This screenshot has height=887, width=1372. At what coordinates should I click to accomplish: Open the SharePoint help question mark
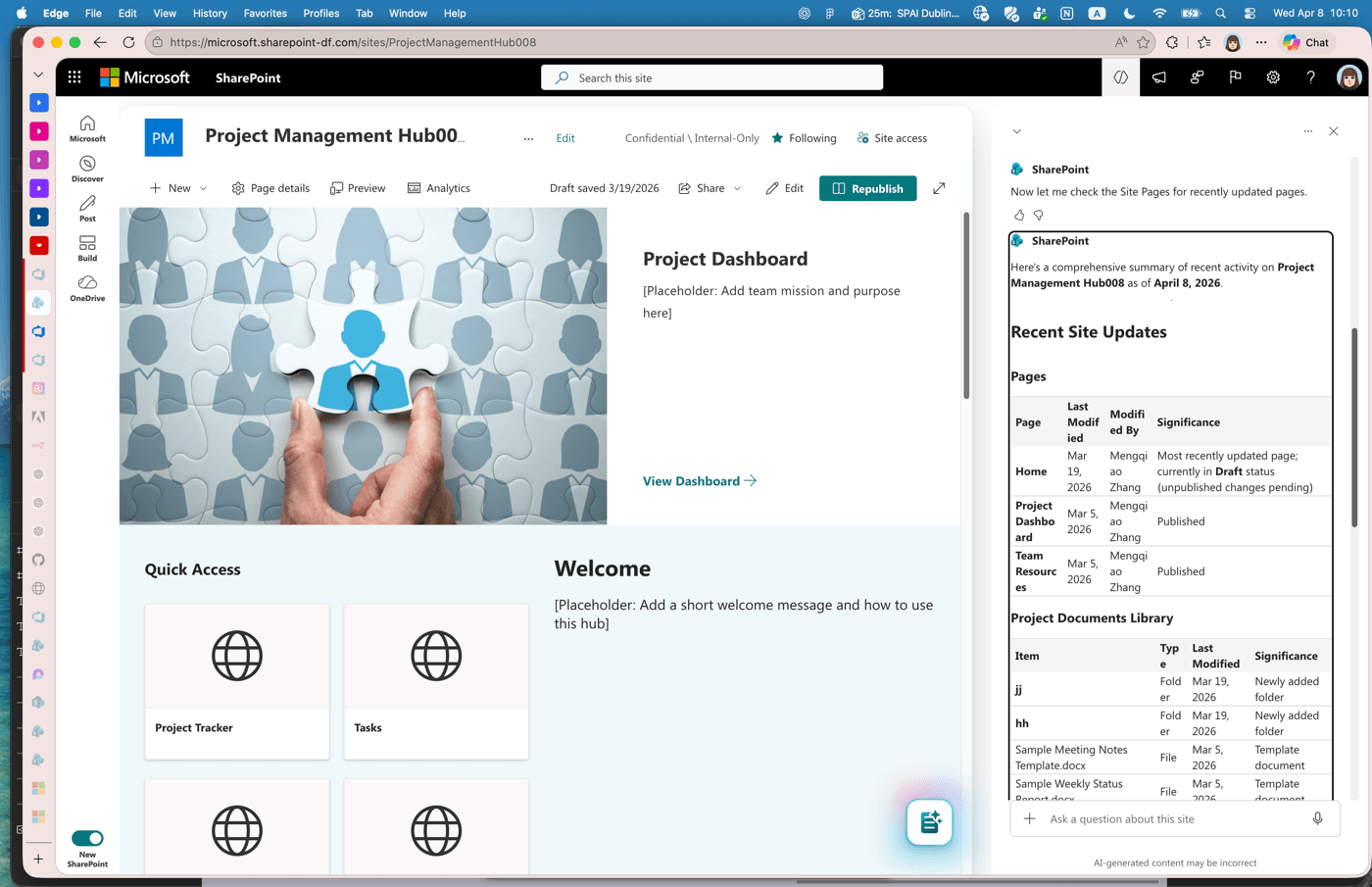pos(1311,77)
